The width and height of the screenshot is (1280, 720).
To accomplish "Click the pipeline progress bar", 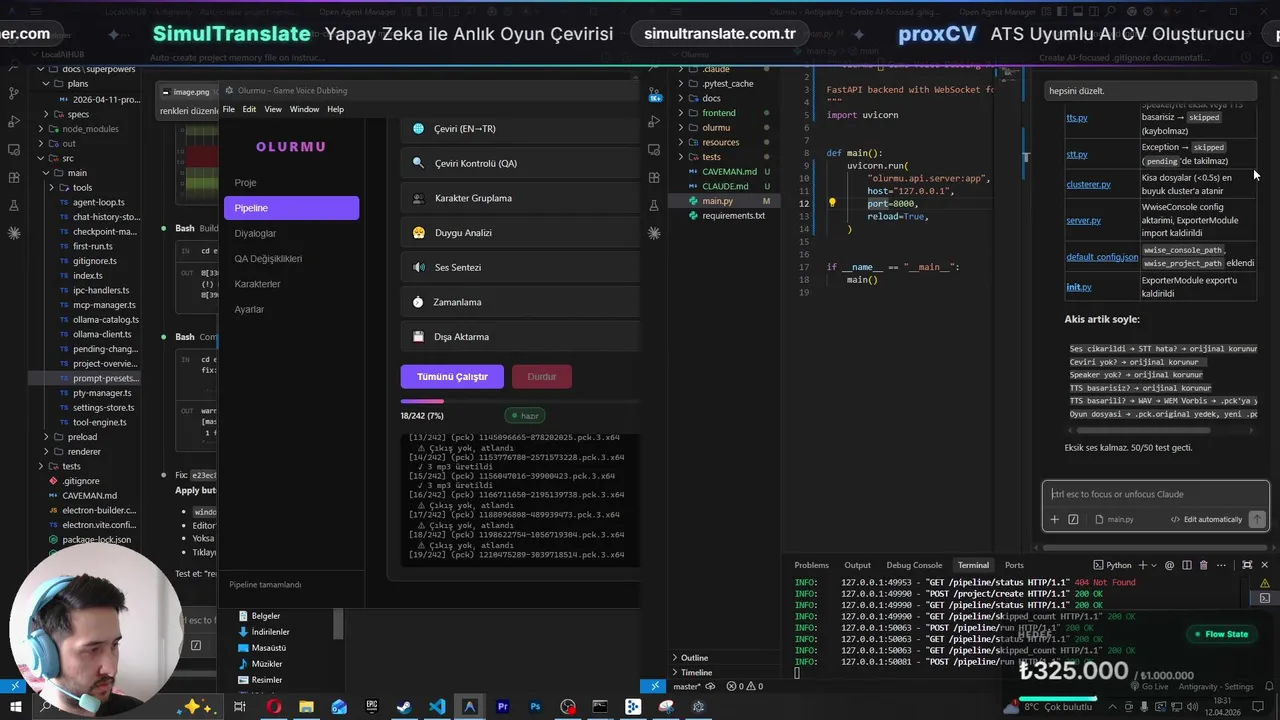I will pyautogui.click(x=520, y=402).
